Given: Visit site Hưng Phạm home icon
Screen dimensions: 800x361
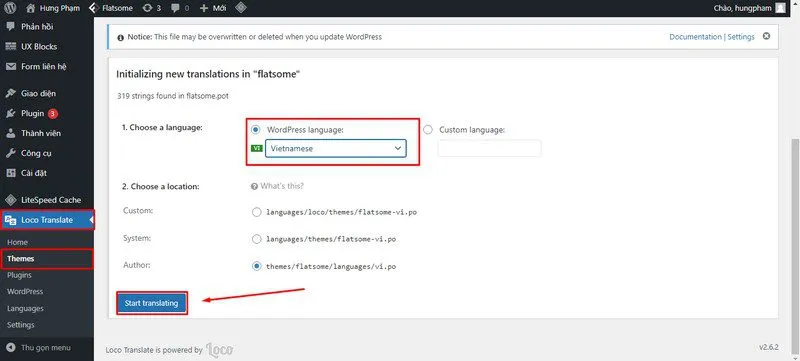Looking at the screenshot, I should click(x=30, y=8).
